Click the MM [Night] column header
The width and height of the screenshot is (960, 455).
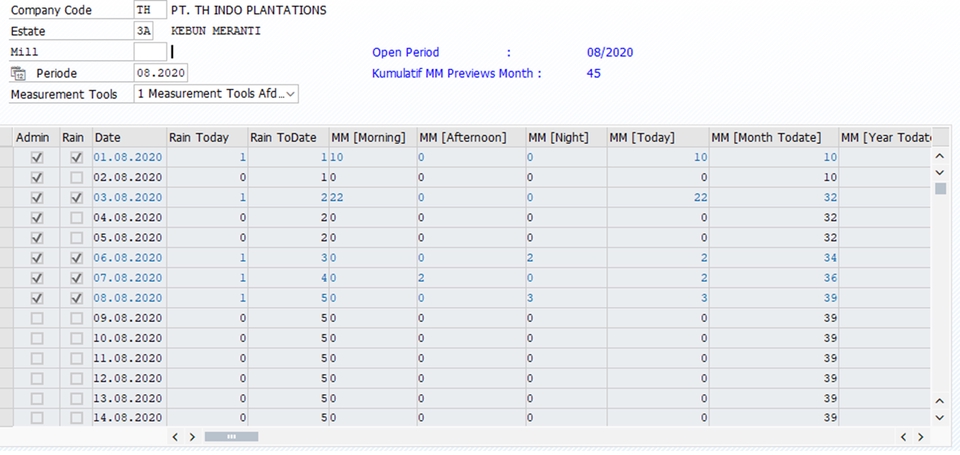pos(566,138)
